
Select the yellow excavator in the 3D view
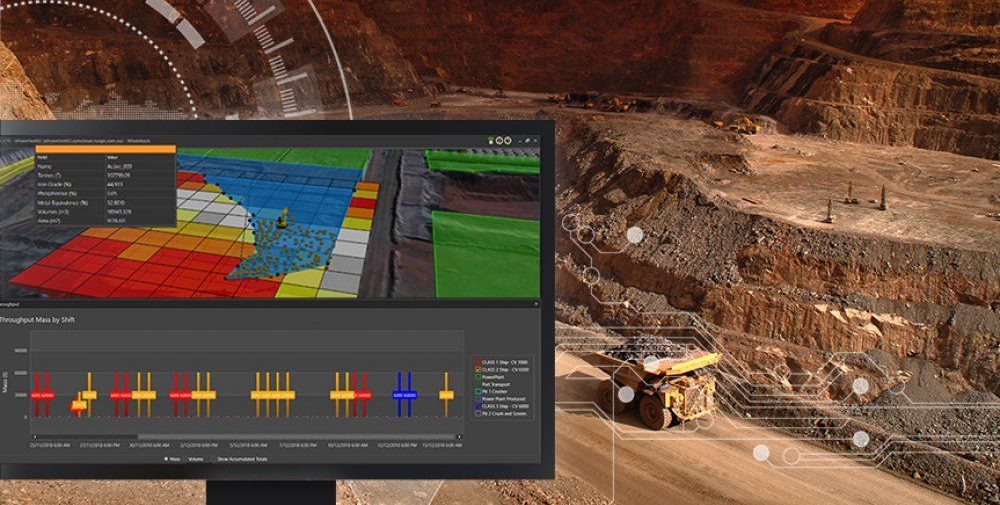282,217
